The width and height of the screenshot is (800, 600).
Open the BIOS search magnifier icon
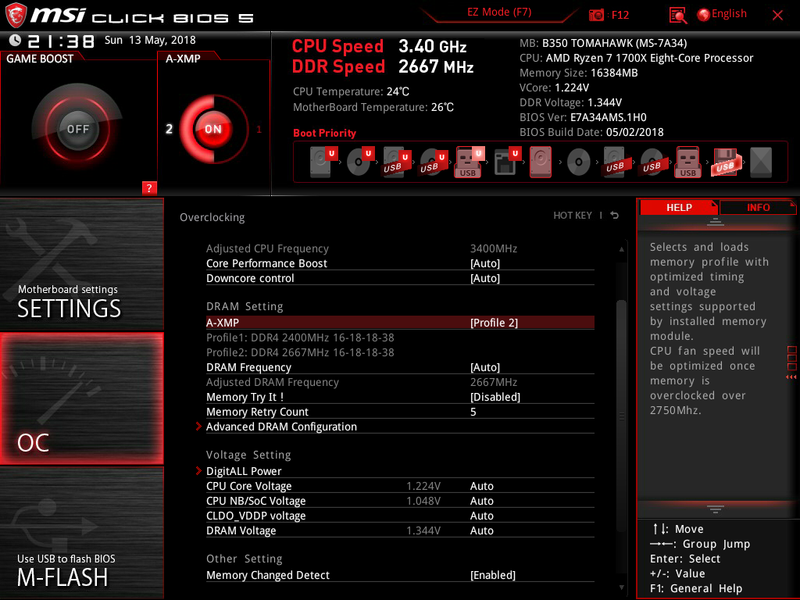[x=678, y=15]
